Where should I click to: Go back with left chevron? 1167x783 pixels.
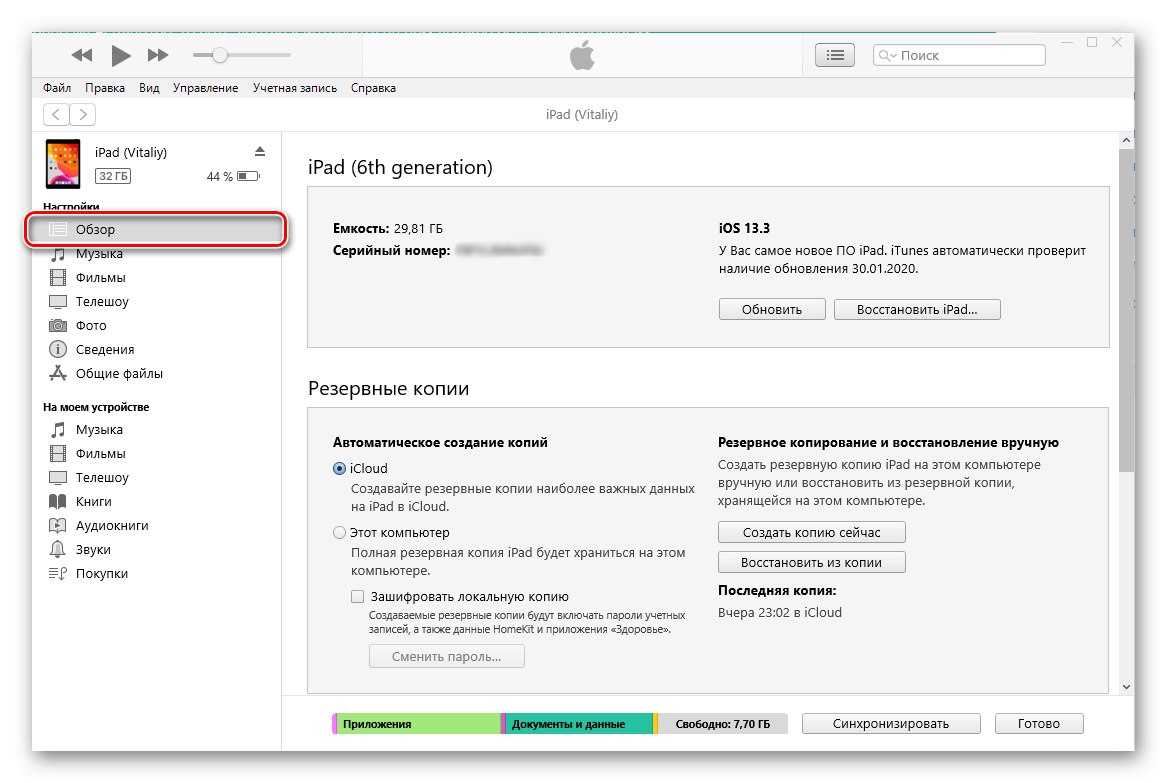(57, 115)
